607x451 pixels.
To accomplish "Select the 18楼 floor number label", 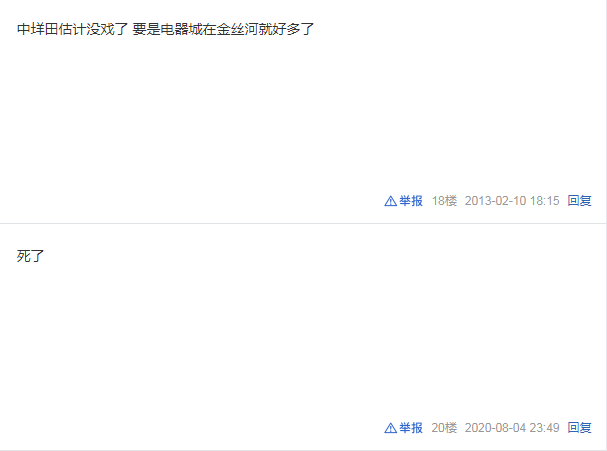I will [x=444, y=201].
